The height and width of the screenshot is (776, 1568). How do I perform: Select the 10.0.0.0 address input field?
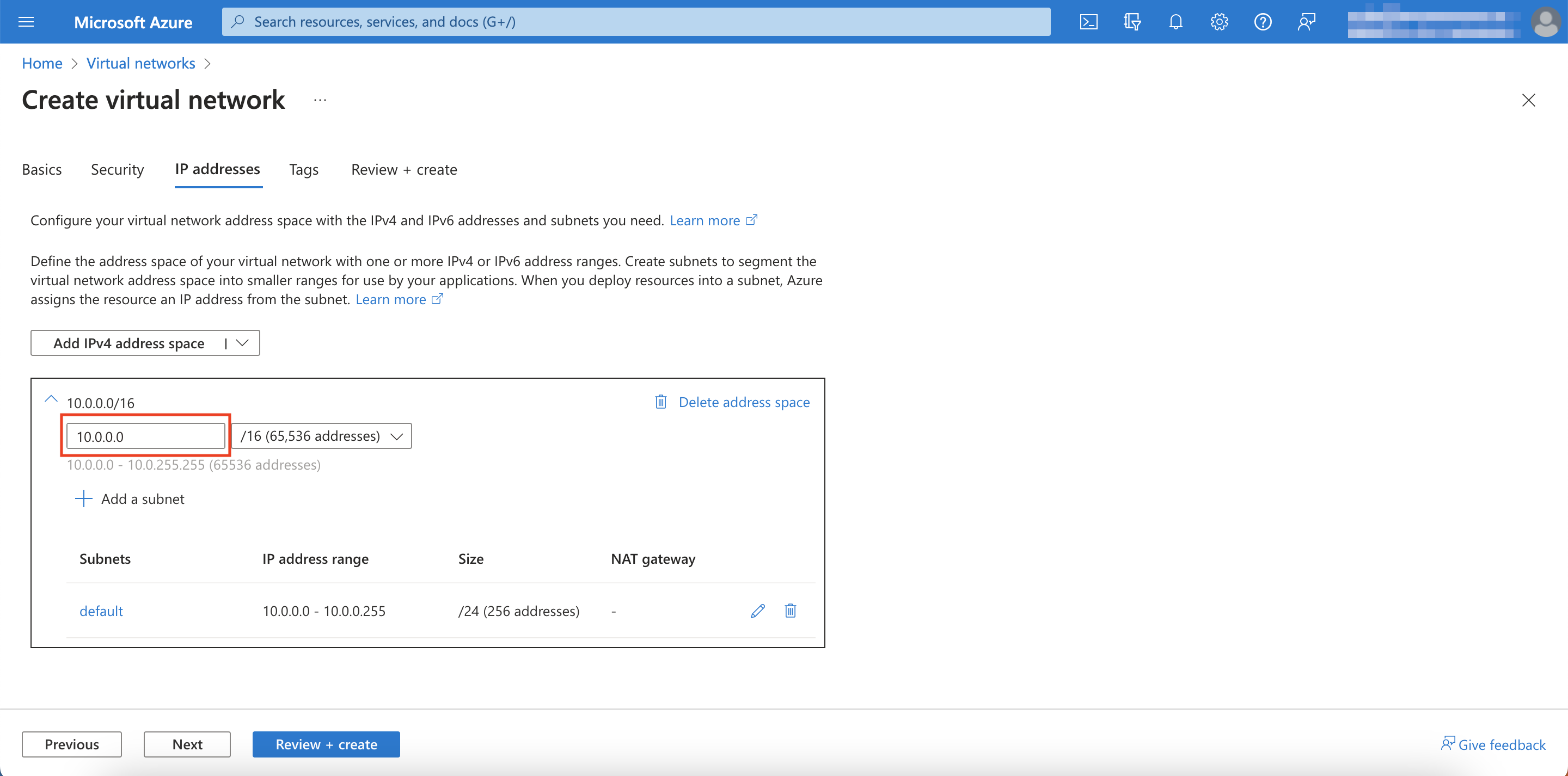click(145, 436)
